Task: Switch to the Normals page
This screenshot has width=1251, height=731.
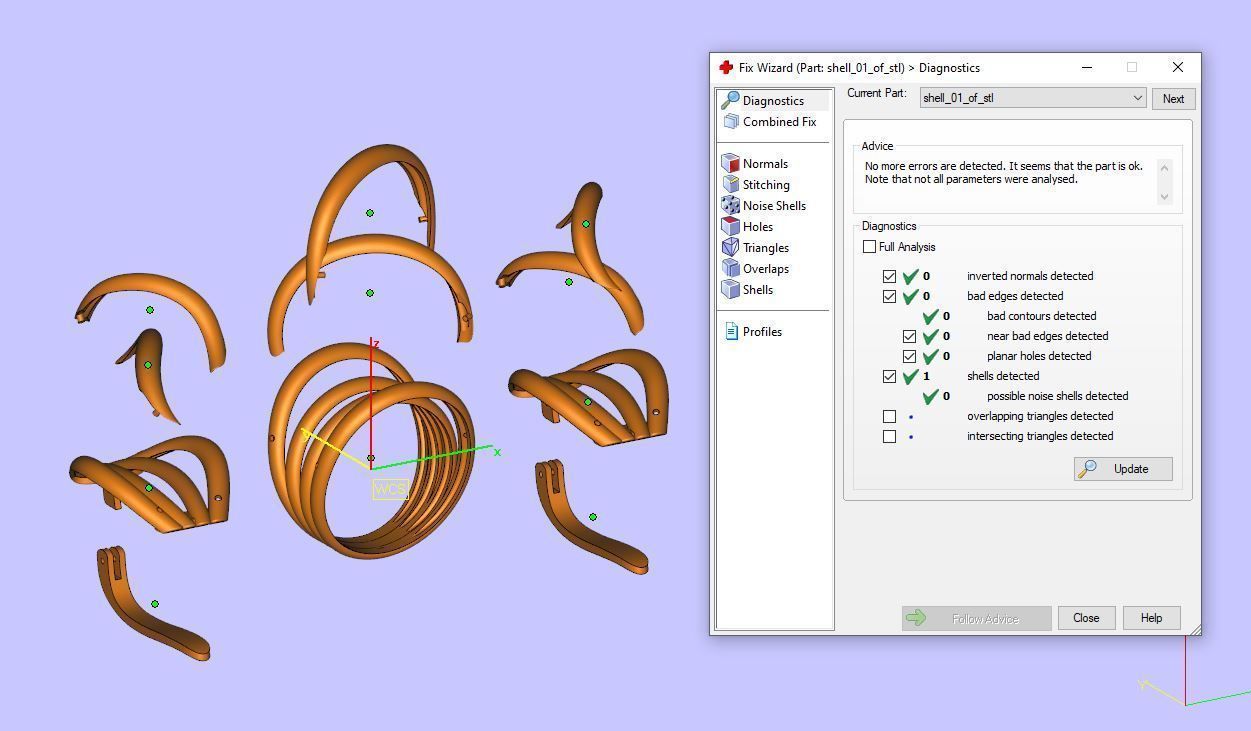Action: pyautogui.click(x=765, y=164)
